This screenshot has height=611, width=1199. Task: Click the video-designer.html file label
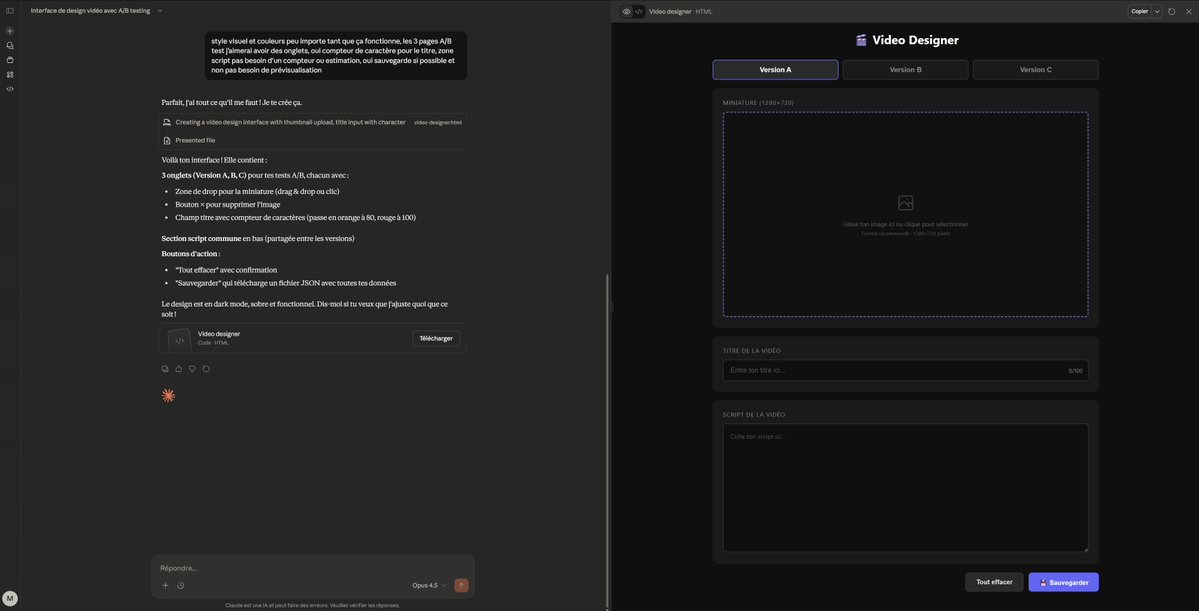click(x=437, y=122)
